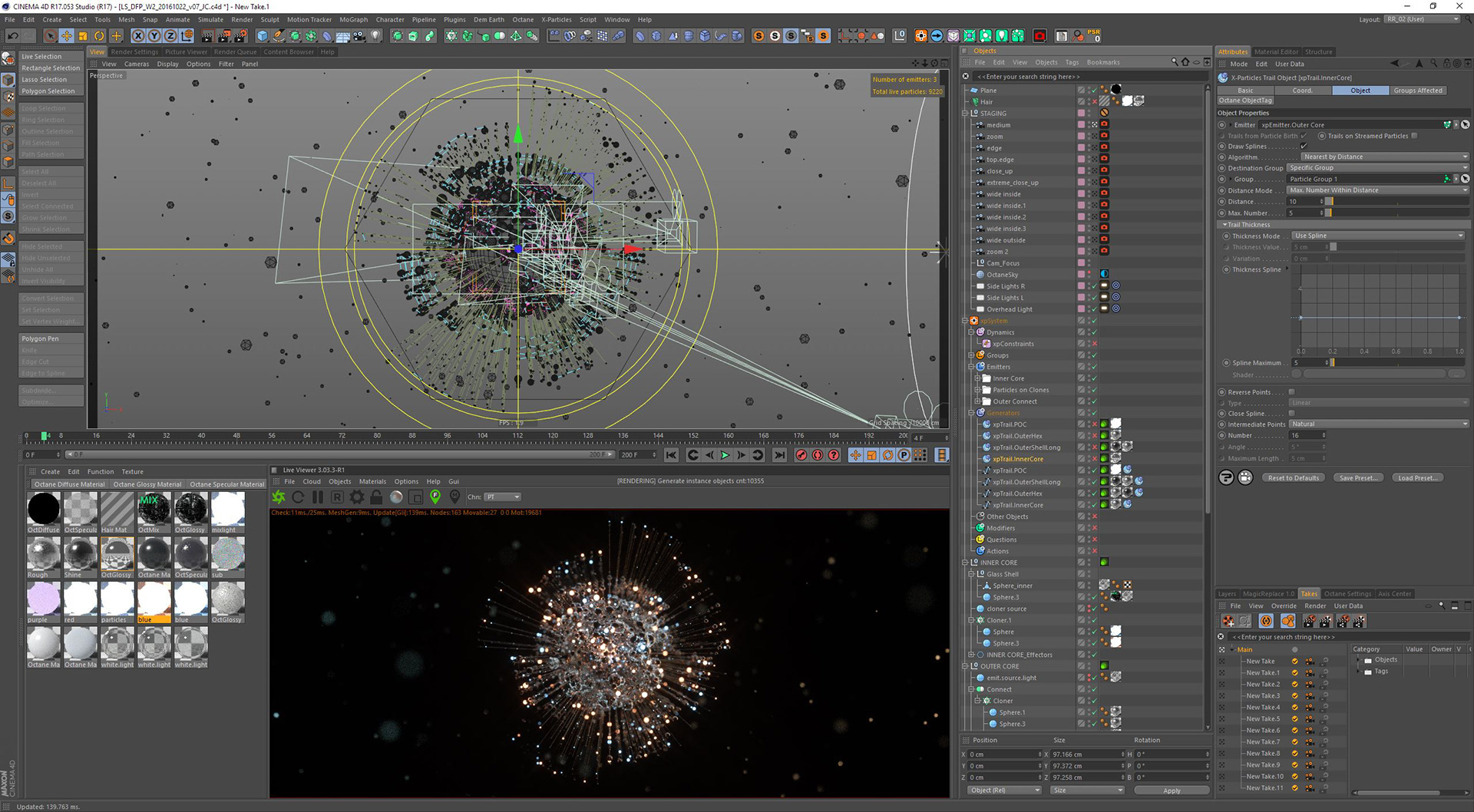Open Thickness Mode dropdown Use Spline
The image size is (1474, 812).
click(1380, 236)
